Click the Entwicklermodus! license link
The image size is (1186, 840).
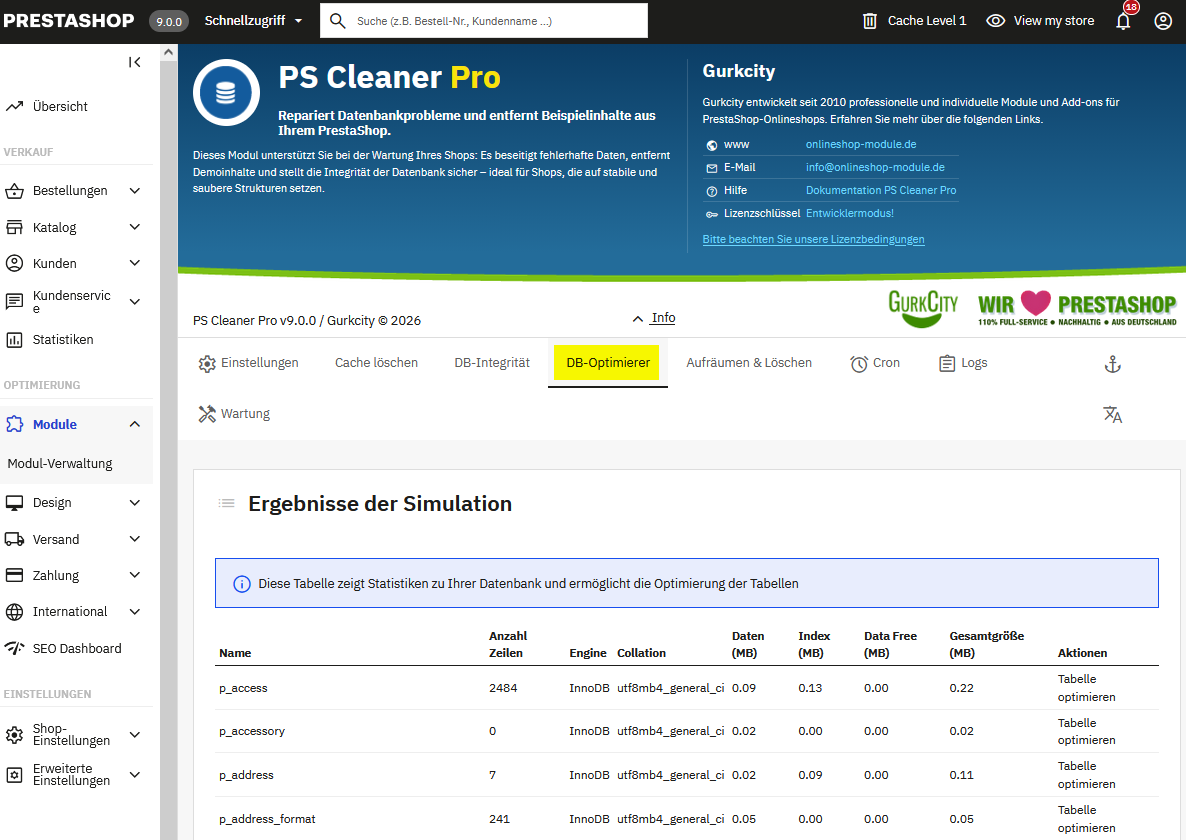(849, 213)
